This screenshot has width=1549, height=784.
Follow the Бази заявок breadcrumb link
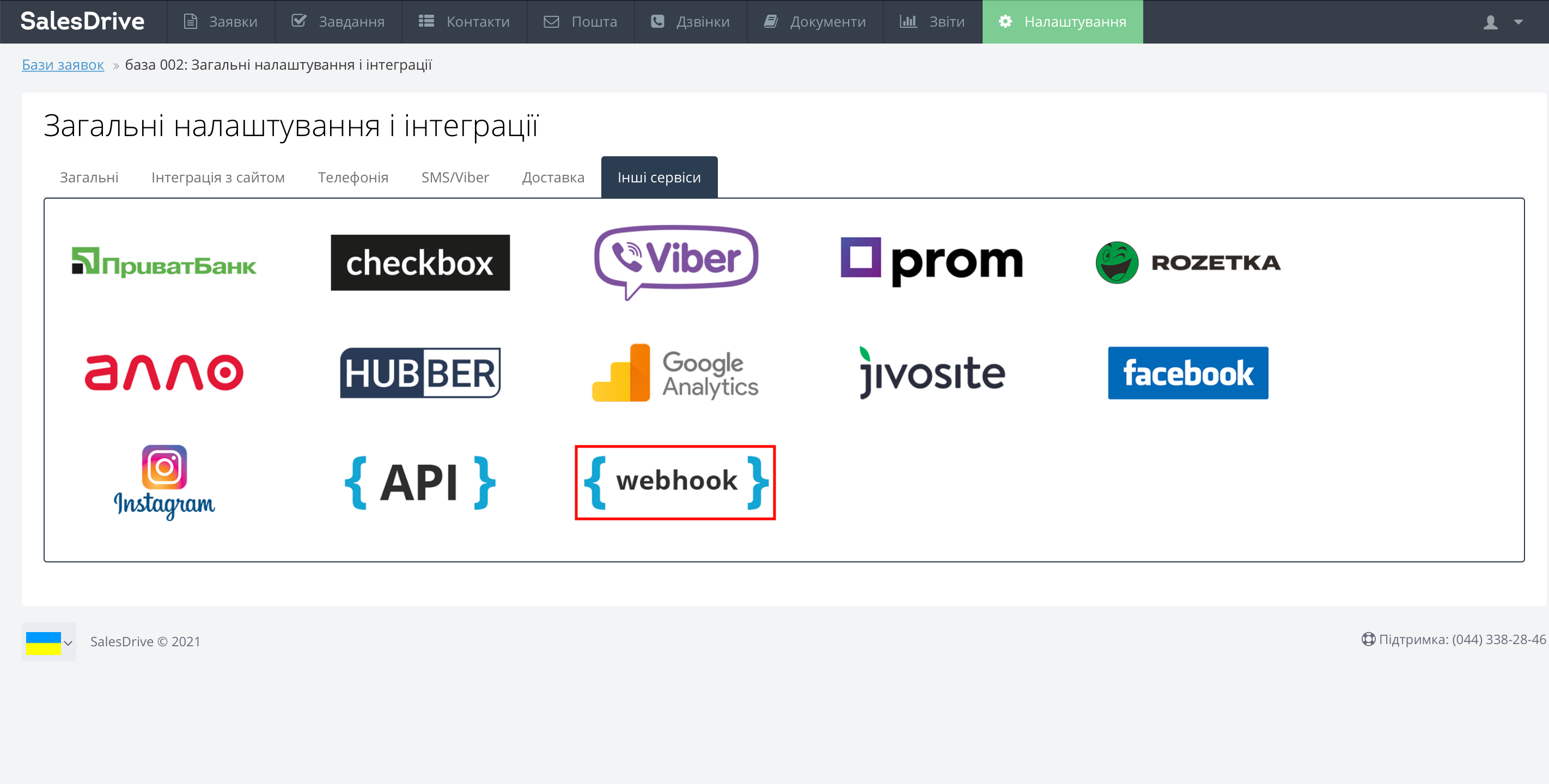[63, 64]
